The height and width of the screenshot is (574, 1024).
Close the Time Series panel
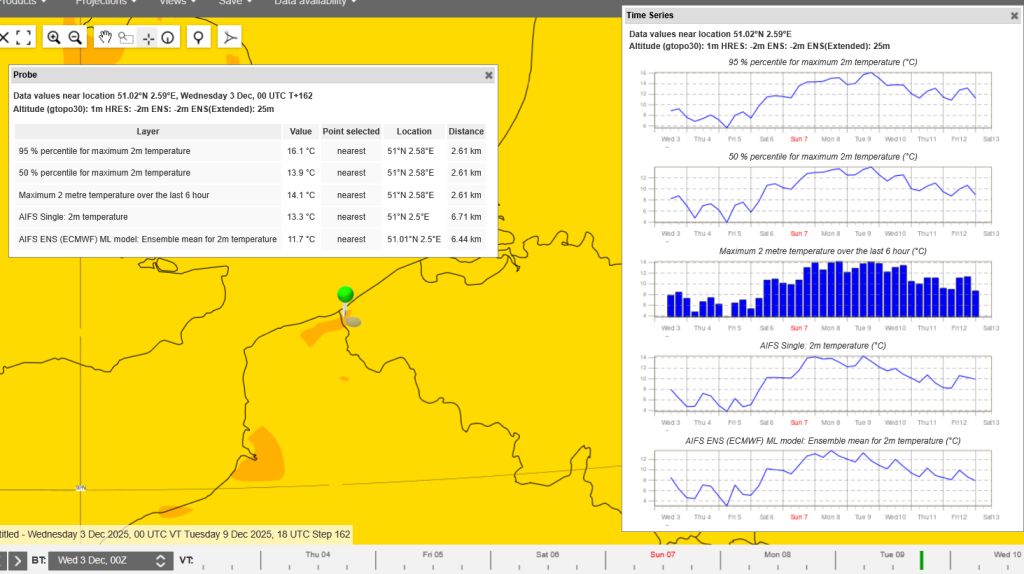[1014, 16]
